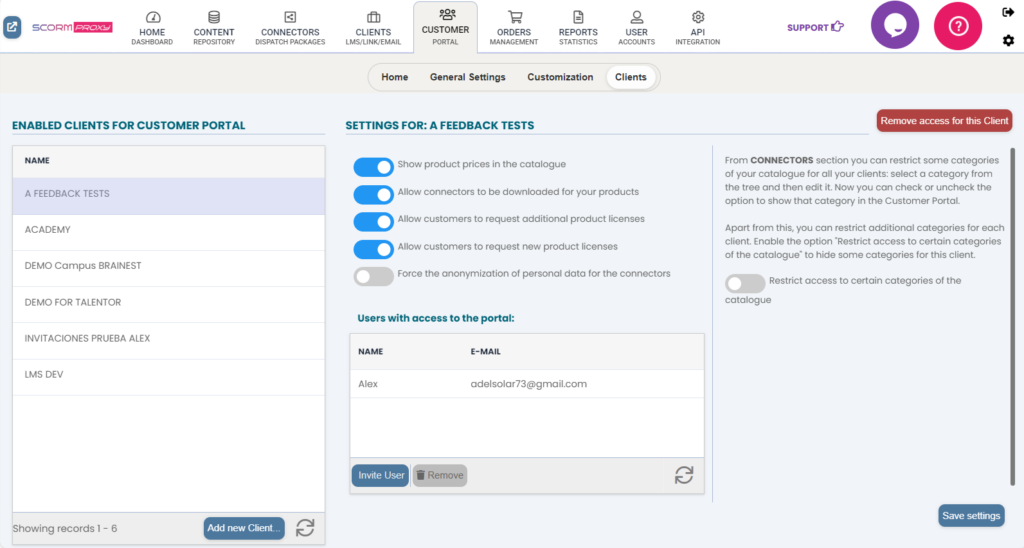Screen dimensions: 1024x548
Task: Open User Accounts section
Action: click(x=636, y=28)
